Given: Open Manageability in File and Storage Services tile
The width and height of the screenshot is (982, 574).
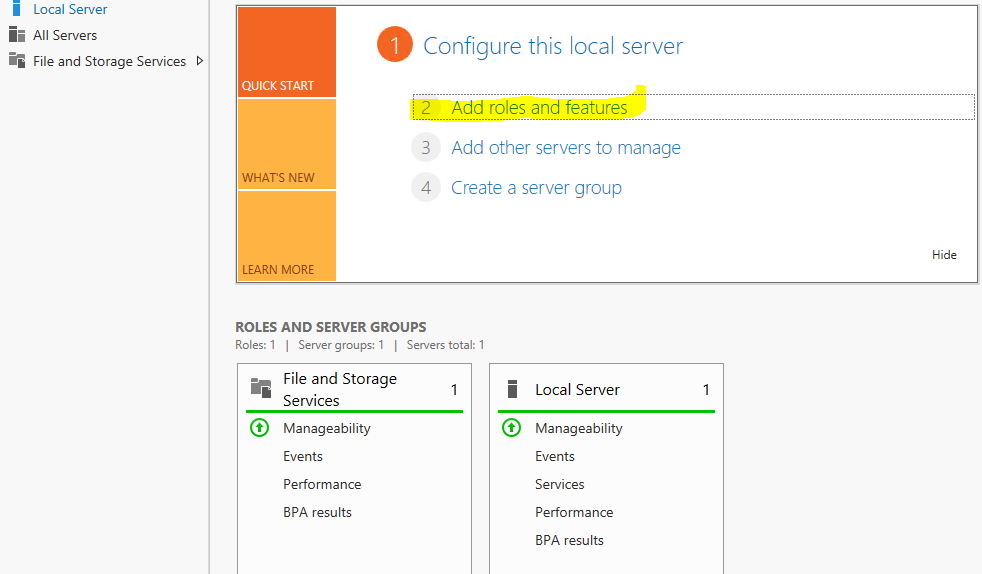Looking at the screenshot, I should [326, 428].
